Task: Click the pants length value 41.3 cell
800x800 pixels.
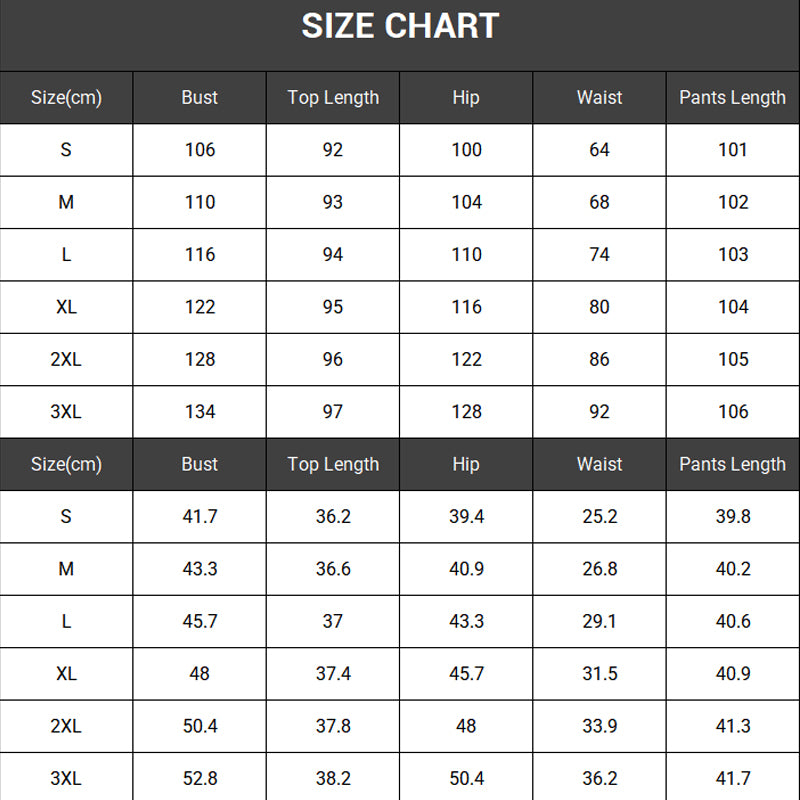Action: coord(733,726)
